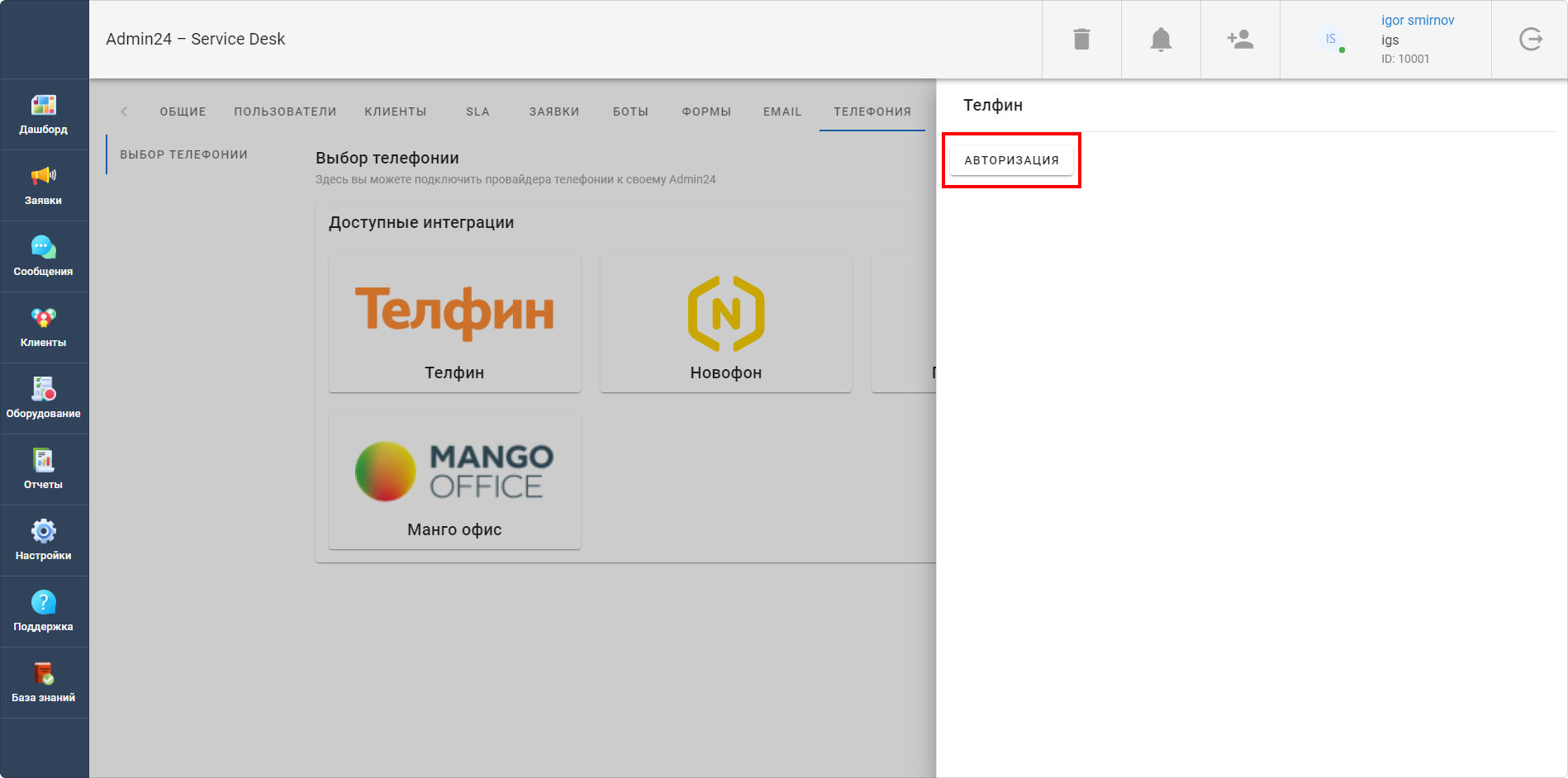Viewport: 1568px width, 778px height.
Task: Open the База знаний sidebar section
Action: (44, 683)
